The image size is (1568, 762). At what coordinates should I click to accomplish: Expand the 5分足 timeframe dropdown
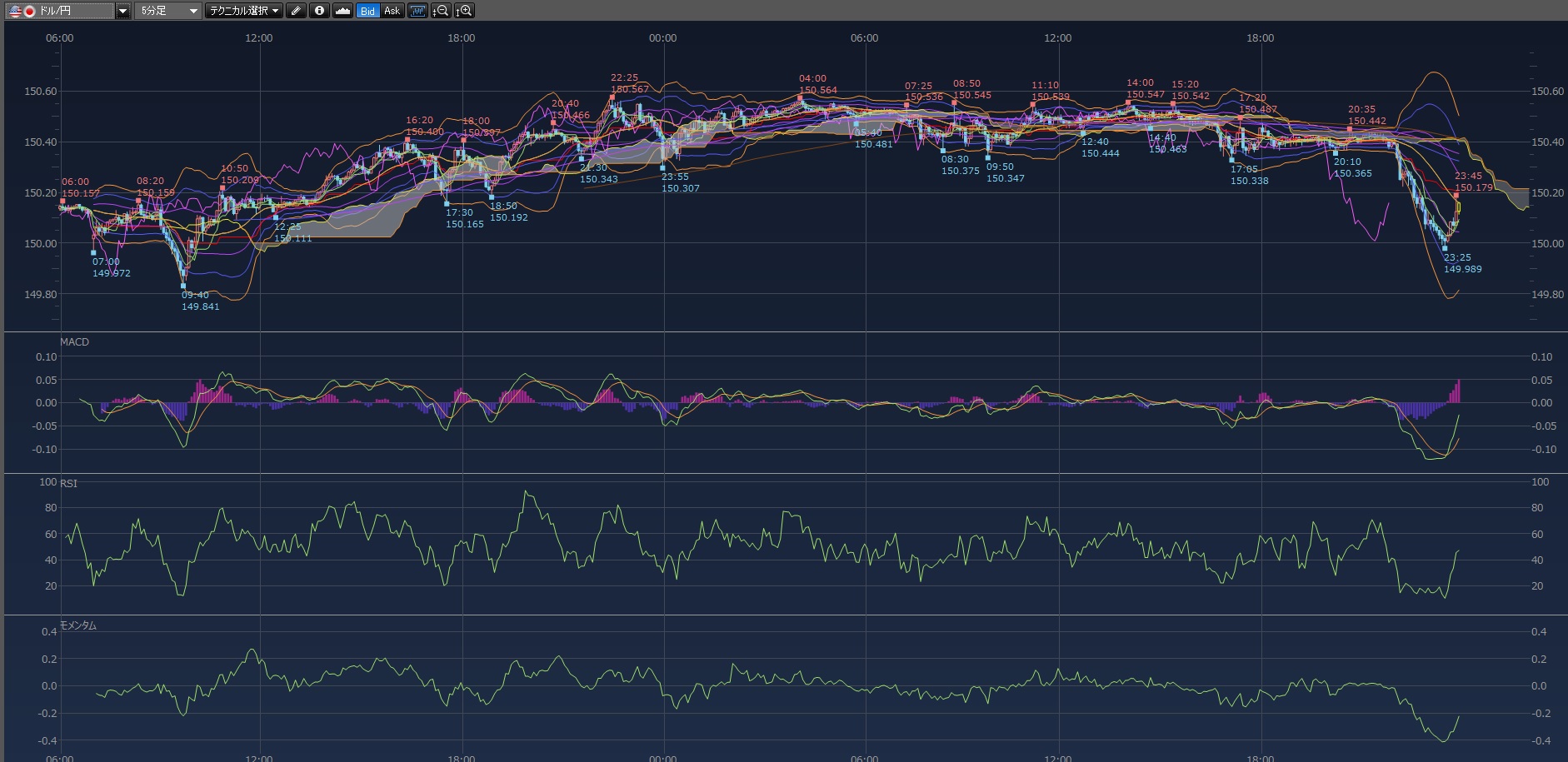[x=193, y=11]
